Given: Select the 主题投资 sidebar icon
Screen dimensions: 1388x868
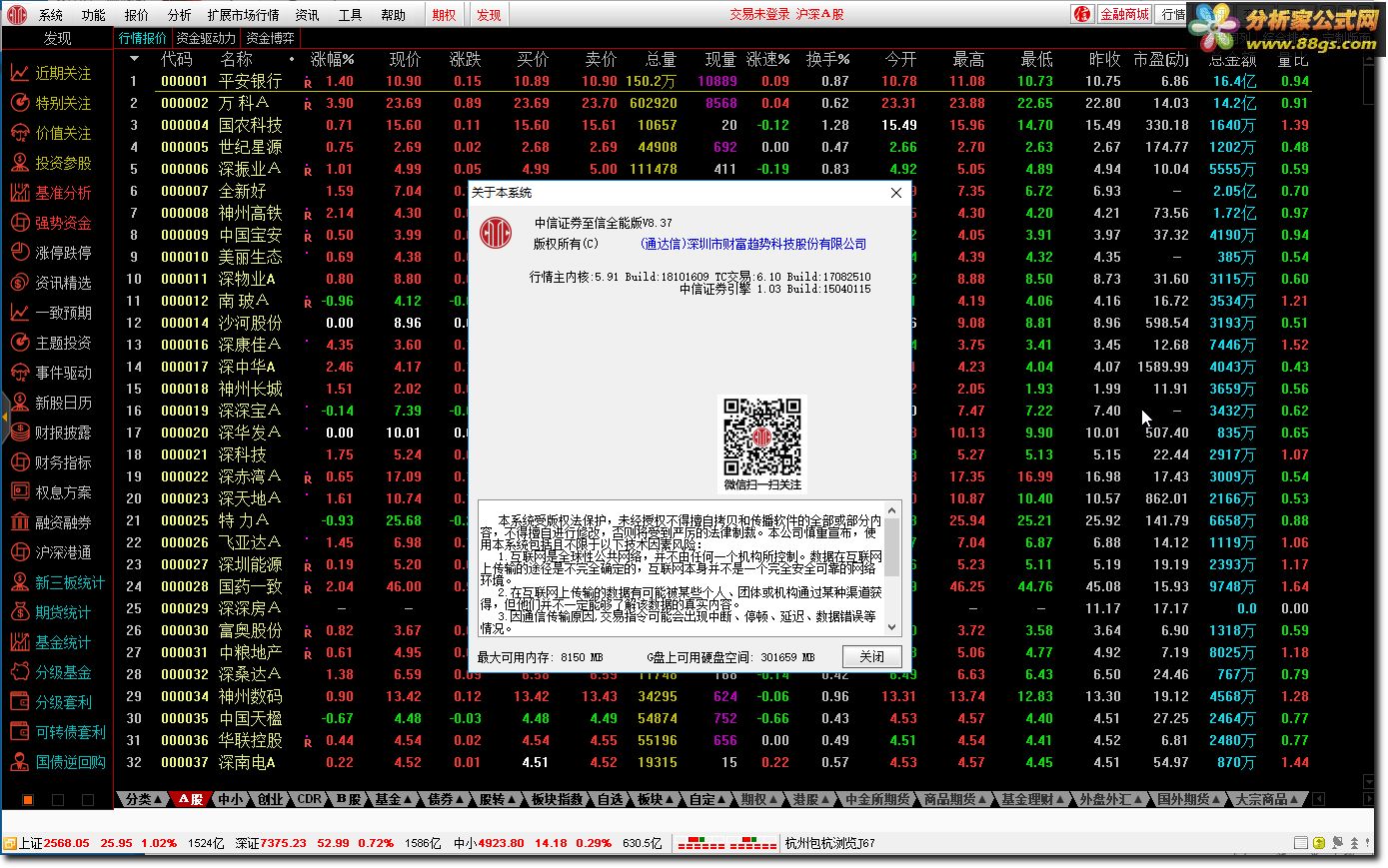Looking at the screenshot, I should pos(19,343).
